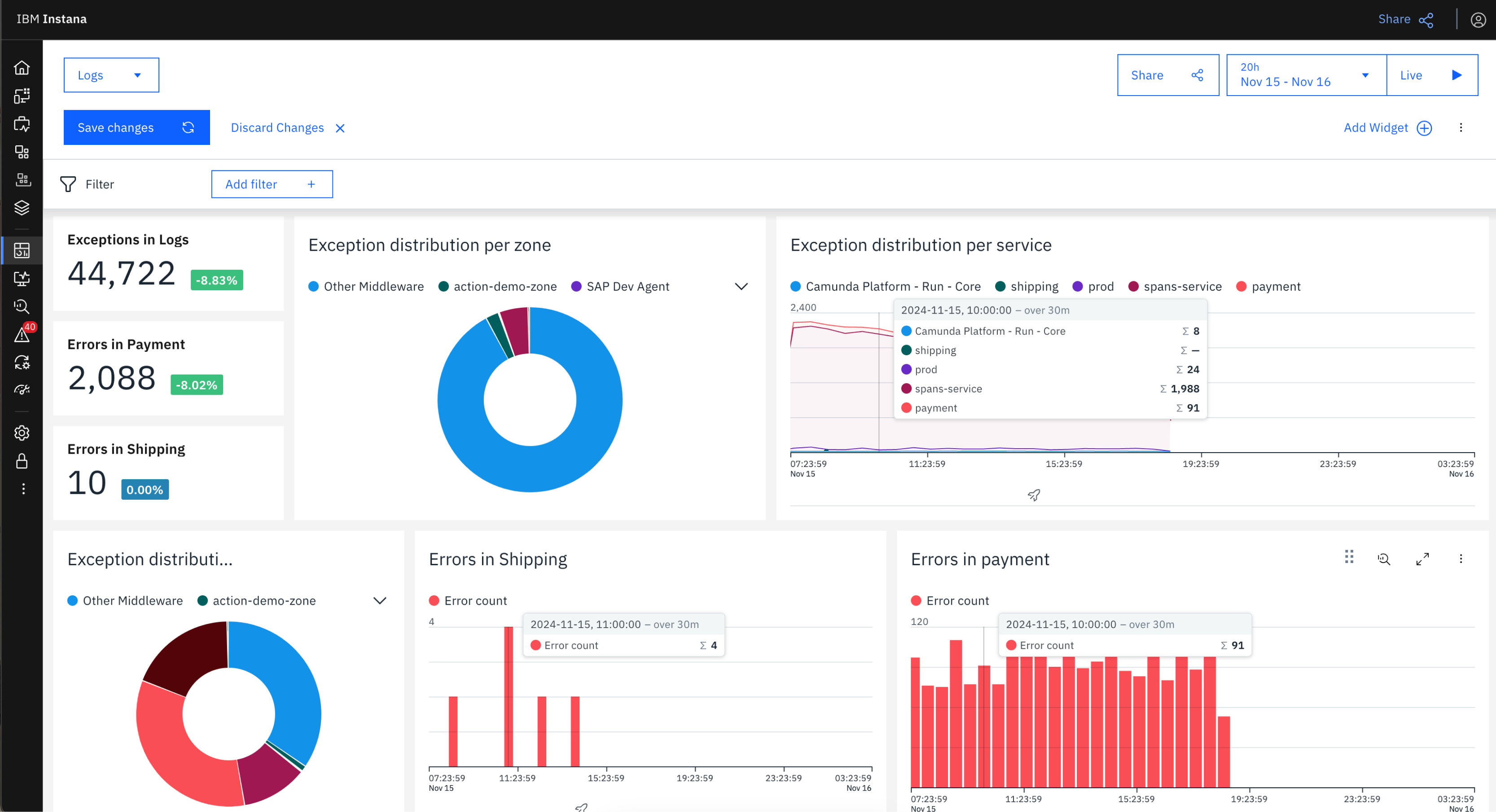Click the IBM Instana logo text

click(51, 19)
